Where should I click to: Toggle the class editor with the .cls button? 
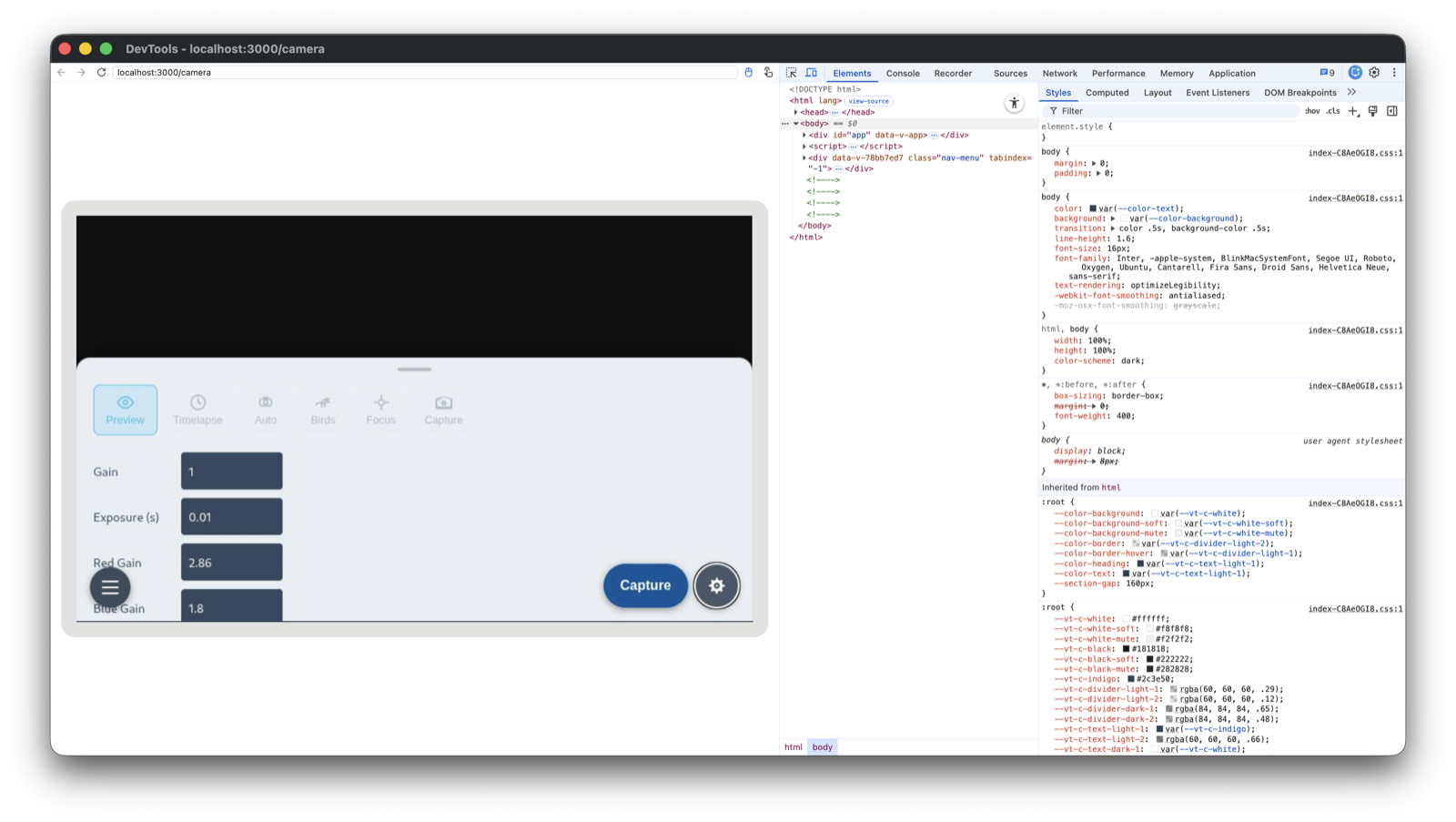pyautogui.click(x=1332, y=110)
